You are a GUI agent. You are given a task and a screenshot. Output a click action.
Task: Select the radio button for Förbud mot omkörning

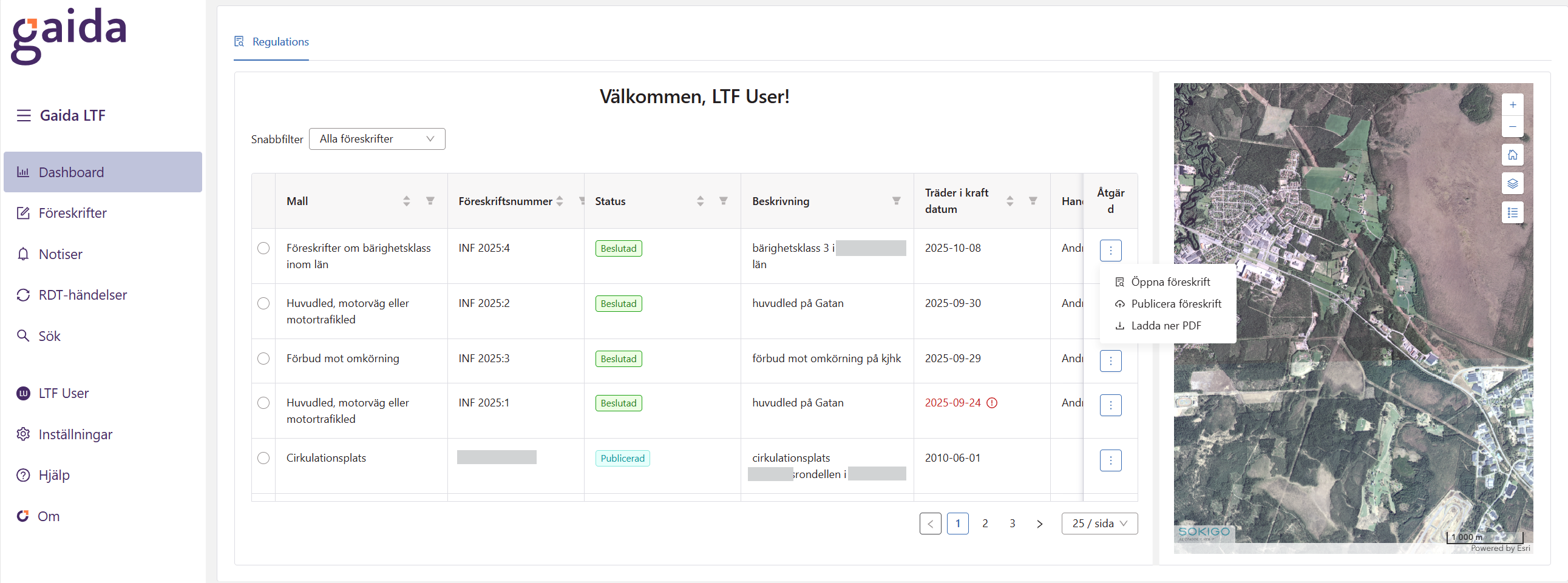(263, 359)
